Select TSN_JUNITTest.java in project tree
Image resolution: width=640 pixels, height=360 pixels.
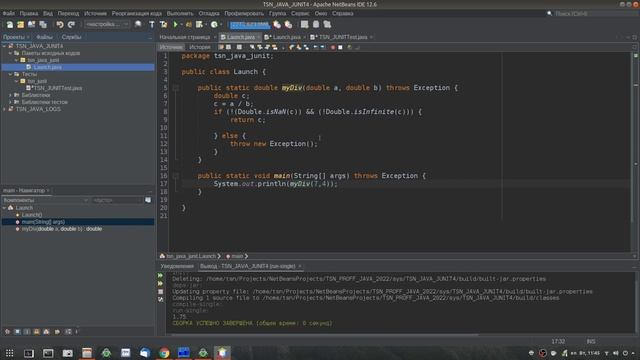pyautogui.click(x=57, y=88)
